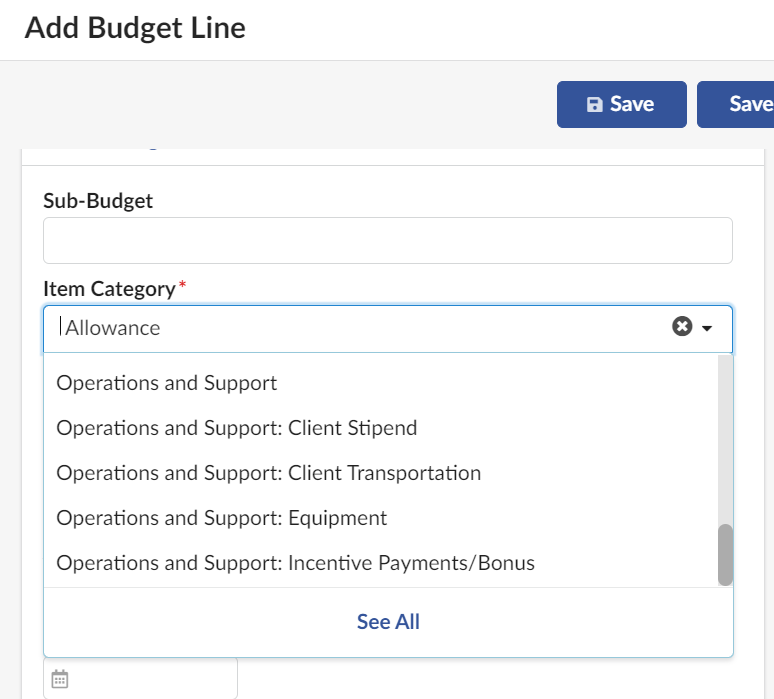Click the Item Category combo box field
The image size is (774, 699).
(x=360, y=328)
